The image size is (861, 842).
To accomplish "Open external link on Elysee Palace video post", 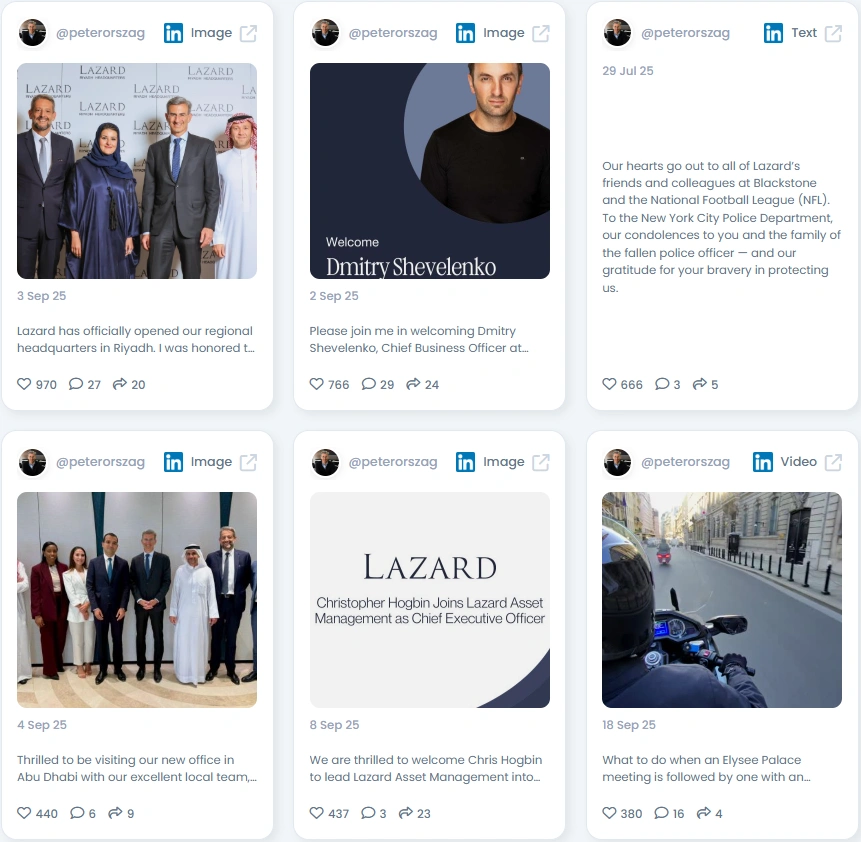I will 833,462.
